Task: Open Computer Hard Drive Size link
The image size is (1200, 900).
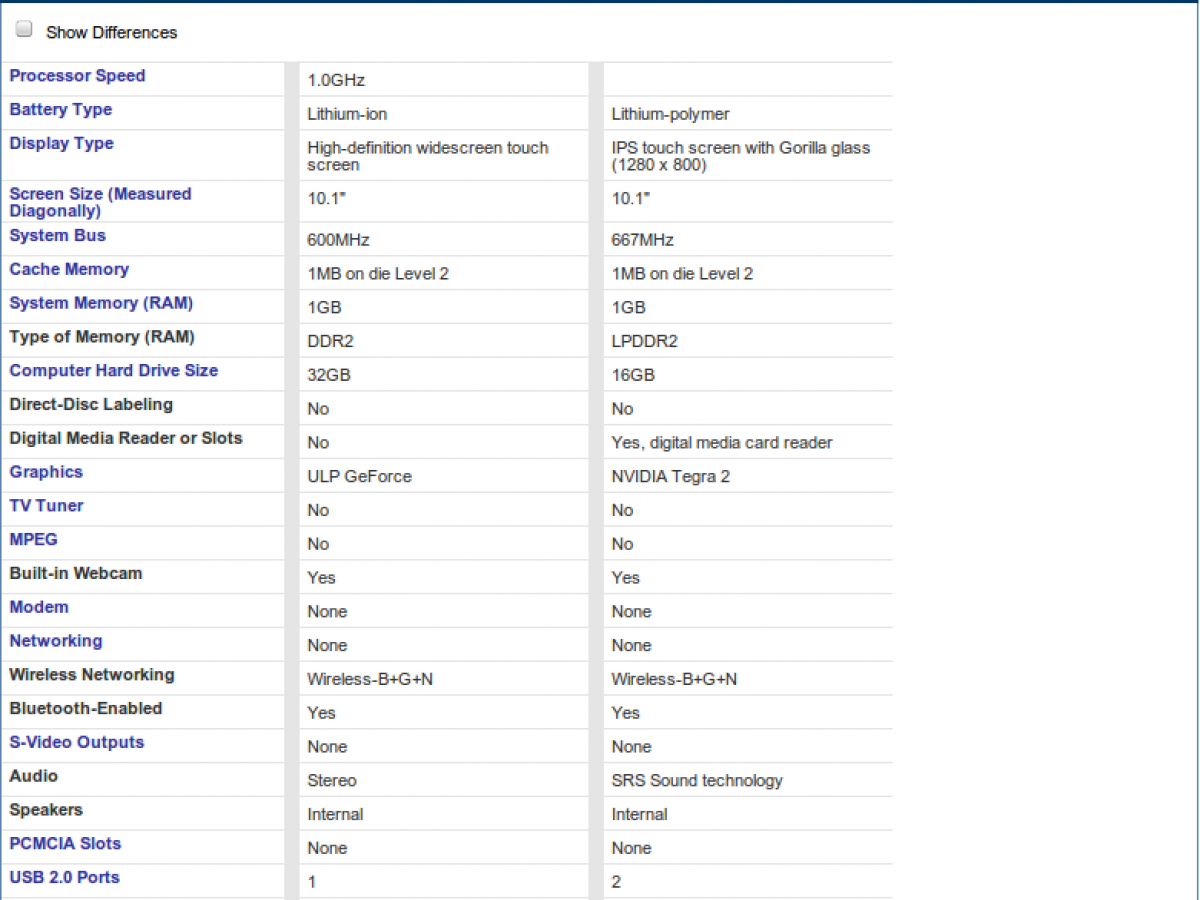Action: 113,371
